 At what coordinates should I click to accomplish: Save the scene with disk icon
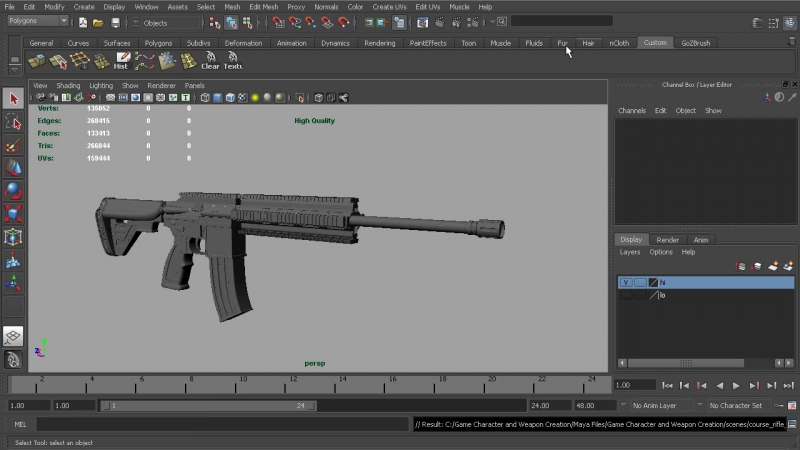pyautogui.click(x=115, y=22)
